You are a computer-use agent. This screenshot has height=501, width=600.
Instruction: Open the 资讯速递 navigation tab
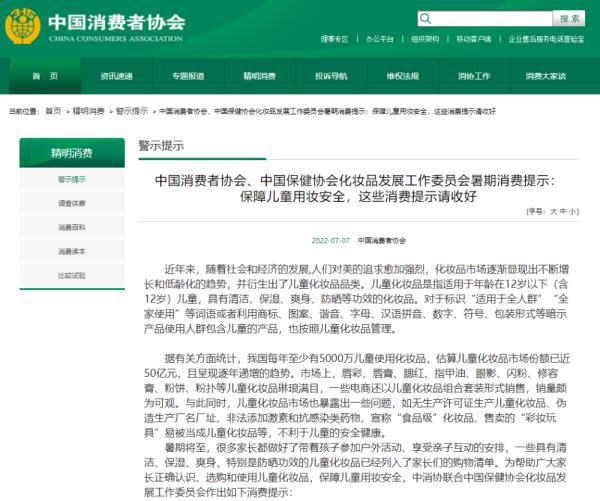116,76
